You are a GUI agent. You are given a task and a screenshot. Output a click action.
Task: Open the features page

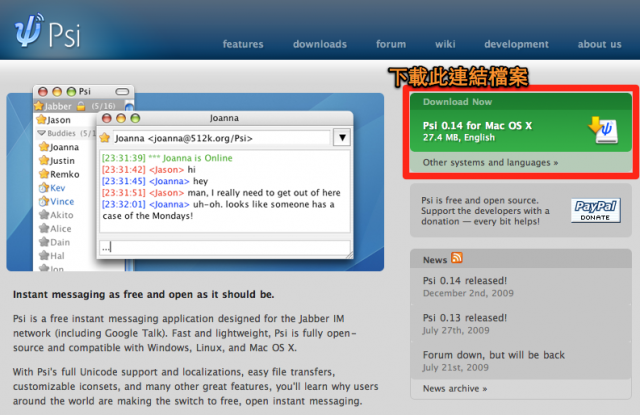coord(243,44)
